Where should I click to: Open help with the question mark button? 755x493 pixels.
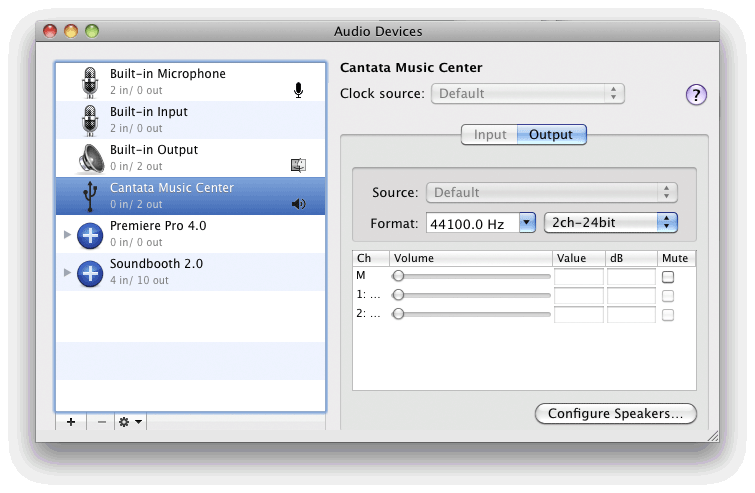696,95
